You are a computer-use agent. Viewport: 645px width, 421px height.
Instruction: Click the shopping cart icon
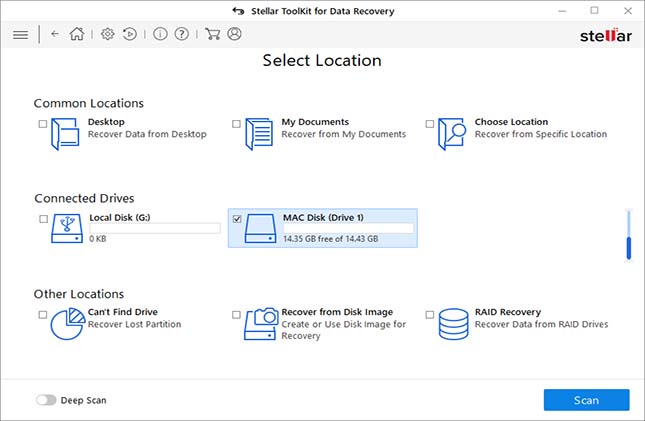[212, 34]
